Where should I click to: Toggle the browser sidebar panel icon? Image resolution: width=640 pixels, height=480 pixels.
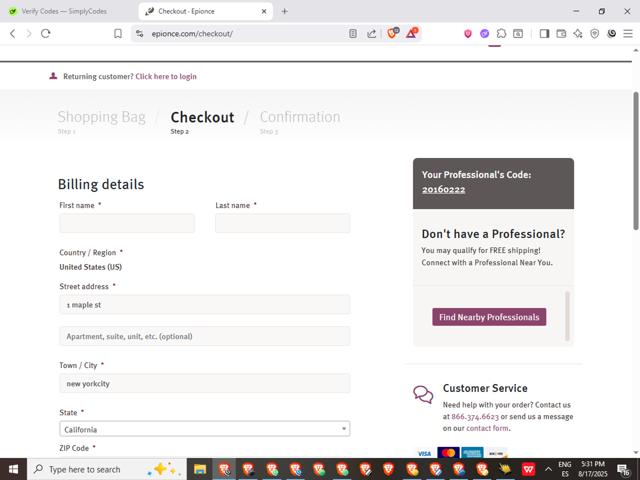point(544,33)
